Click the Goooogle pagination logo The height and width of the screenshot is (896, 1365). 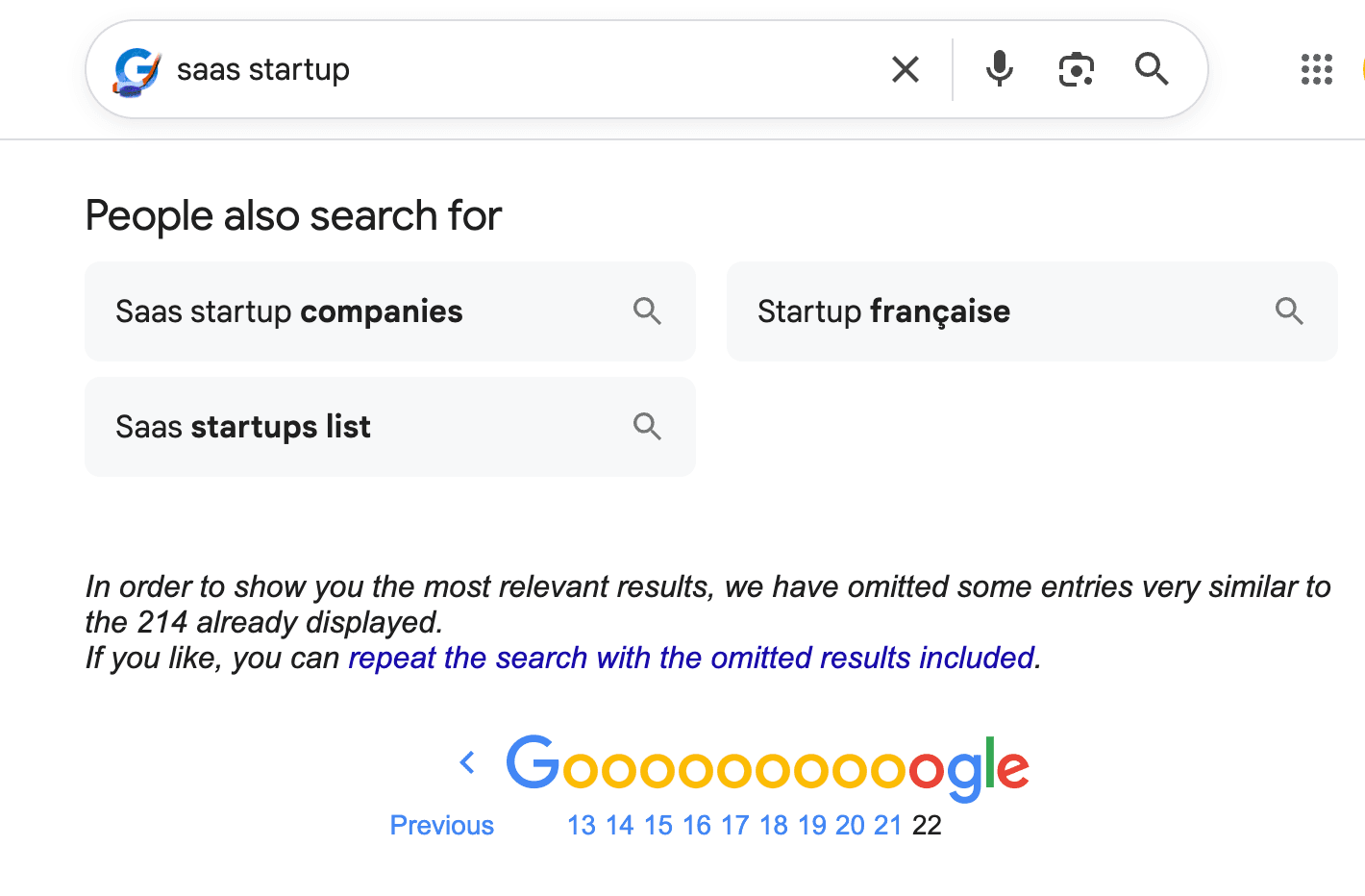(x=766, y=764)
